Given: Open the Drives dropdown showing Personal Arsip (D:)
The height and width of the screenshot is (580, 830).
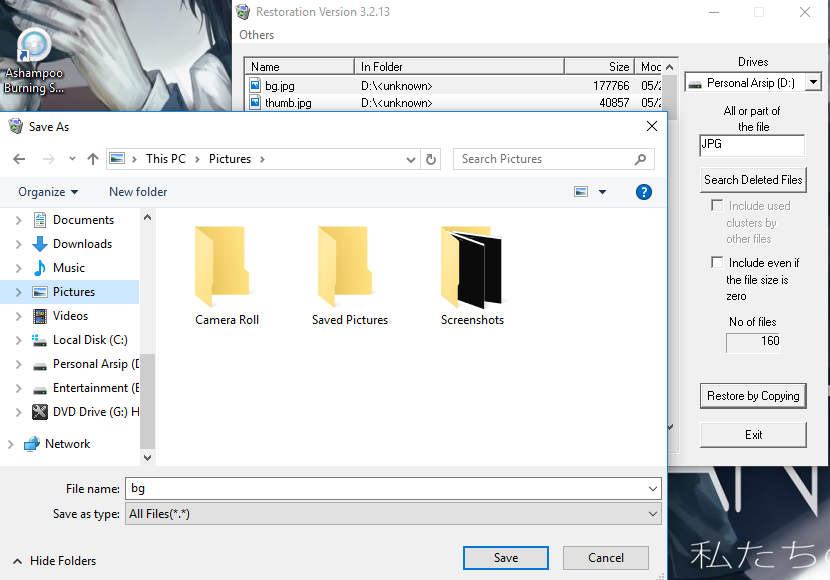Looking at the screenshot, I should (x=815, y=82).
